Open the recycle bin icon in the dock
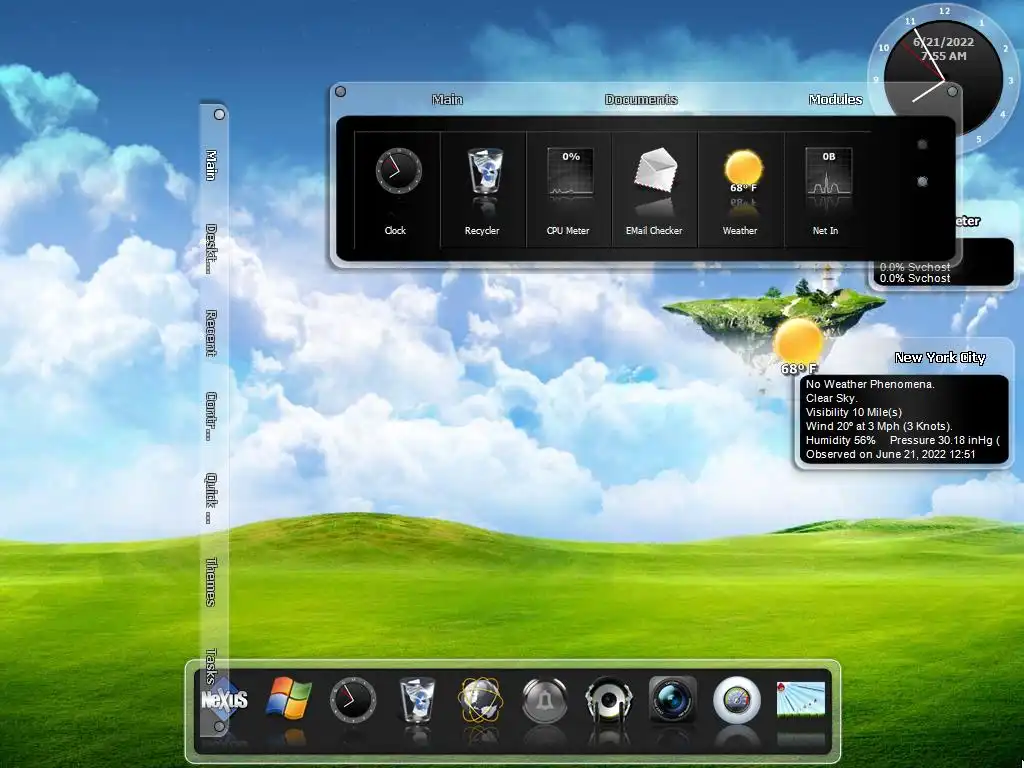The width and height of the screenshot is (1024, 768). [417, 700]
